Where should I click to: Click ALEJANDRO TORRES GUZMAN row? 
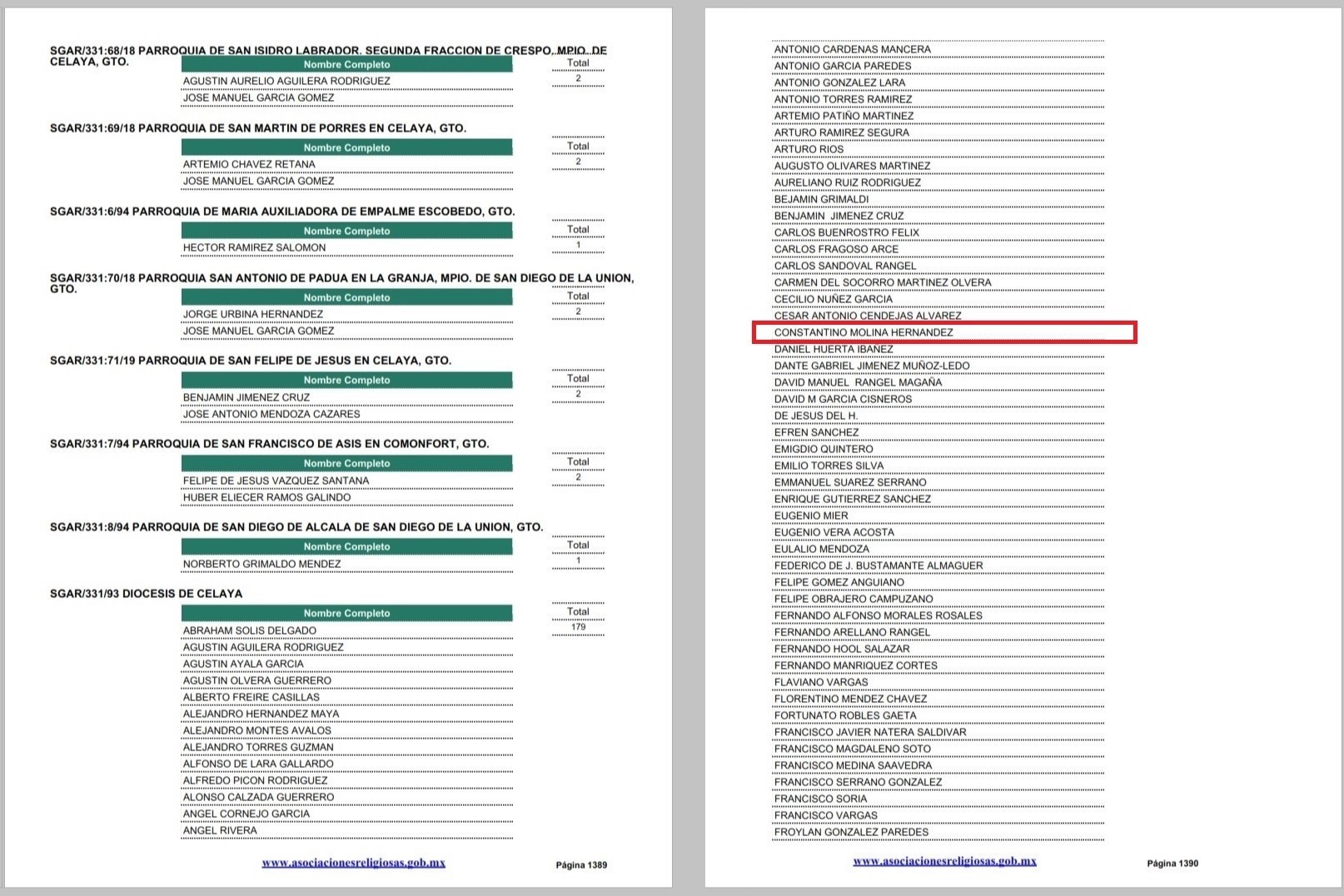[x=347, y=747]
